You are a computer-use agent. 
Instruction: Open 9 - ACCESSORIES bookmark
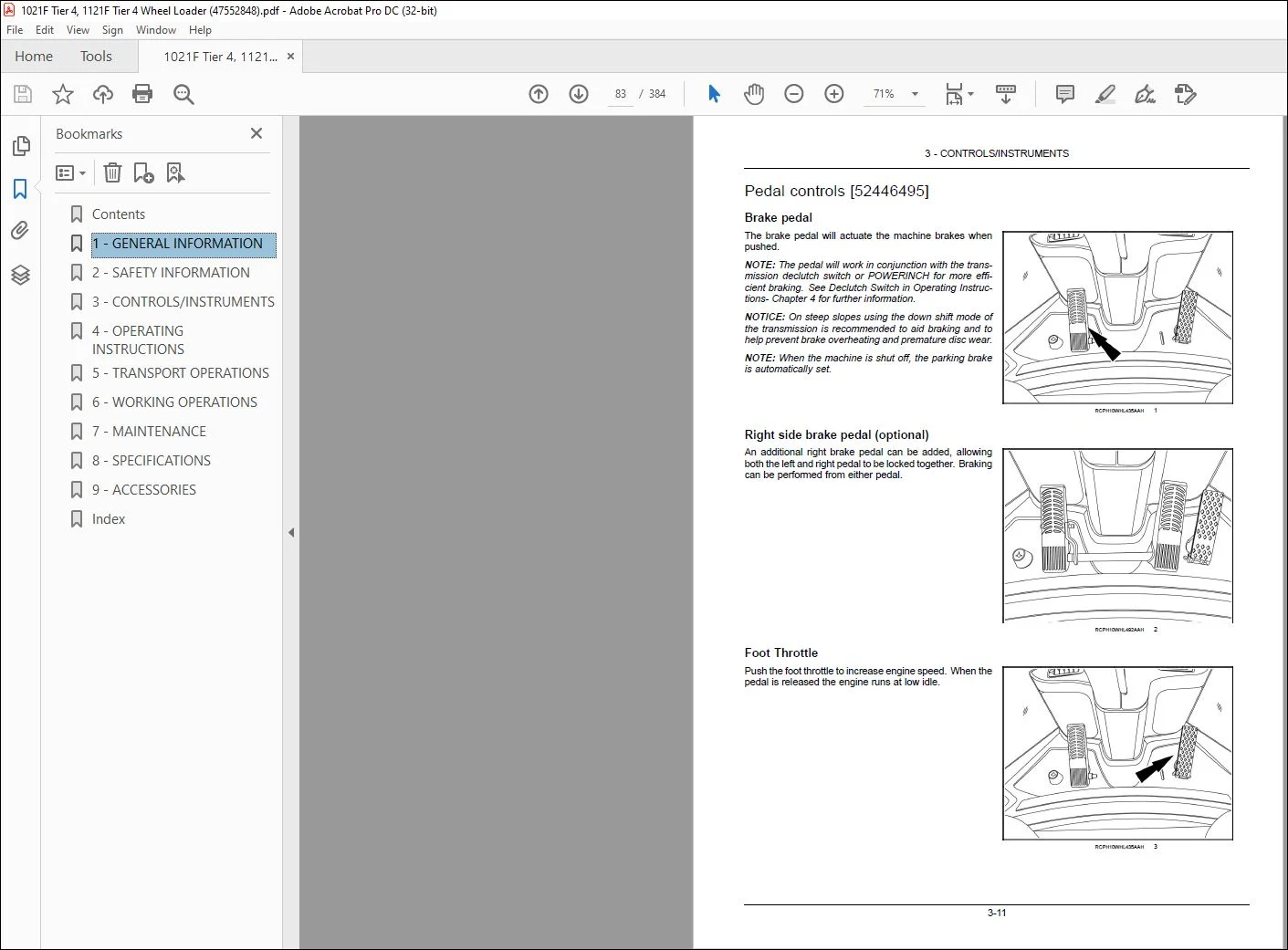tap(144, 490)
